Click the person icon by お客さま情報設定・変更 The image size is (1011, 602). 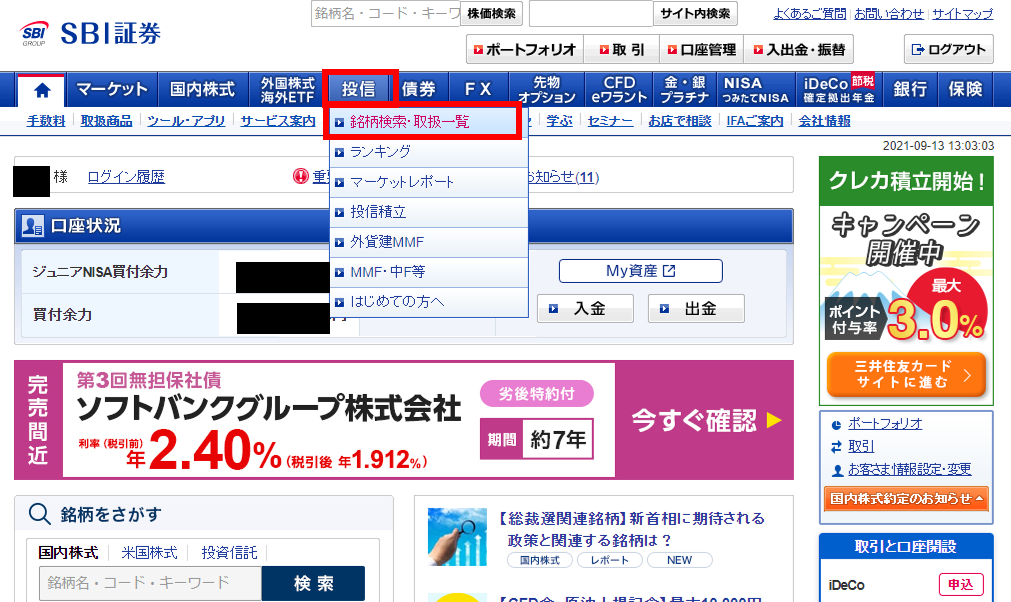[x=837, y=471]
